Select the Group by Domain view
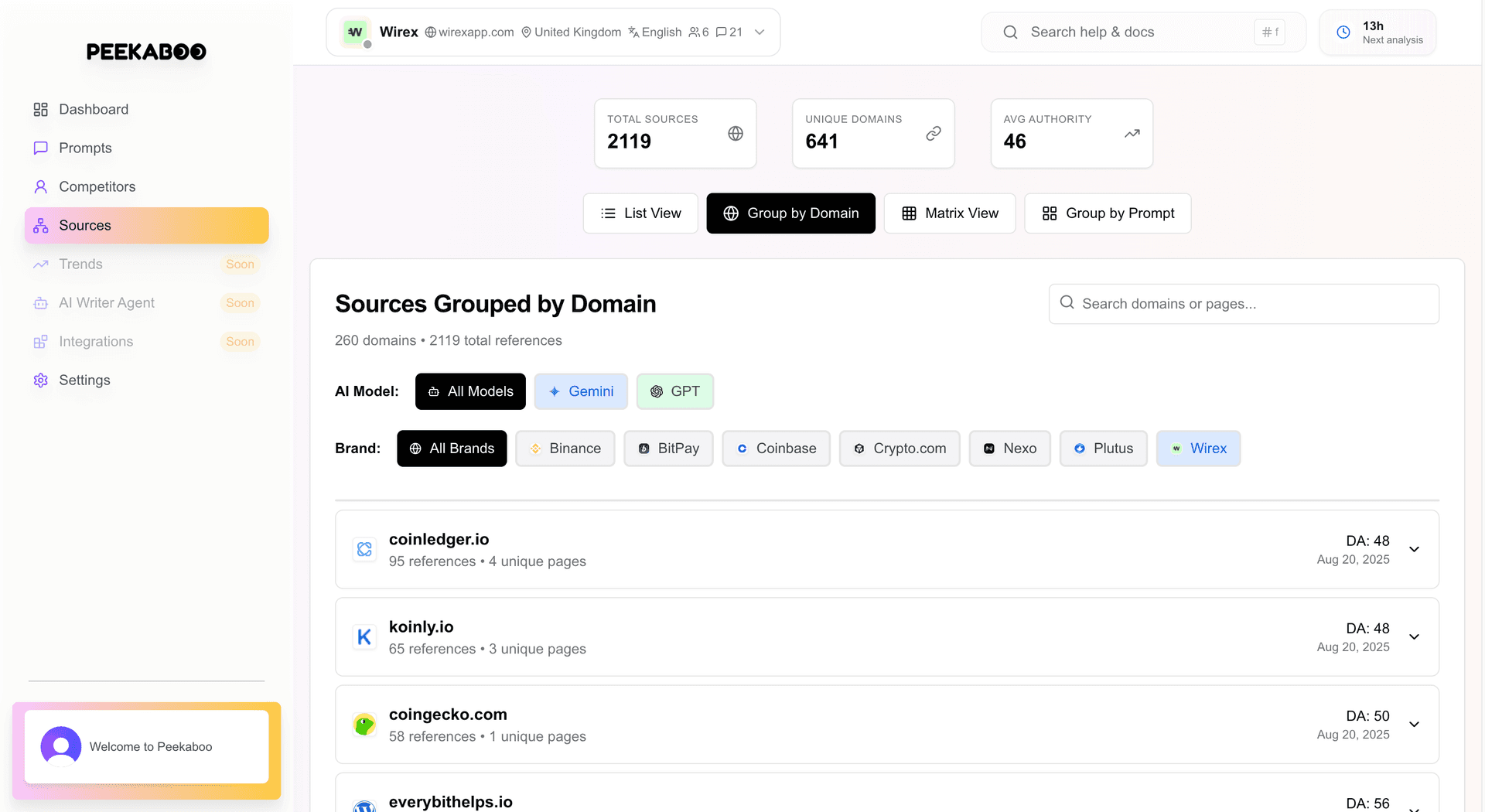This screenshot has width=1485, height=812. pyautogui.click(x=790, y=213)
